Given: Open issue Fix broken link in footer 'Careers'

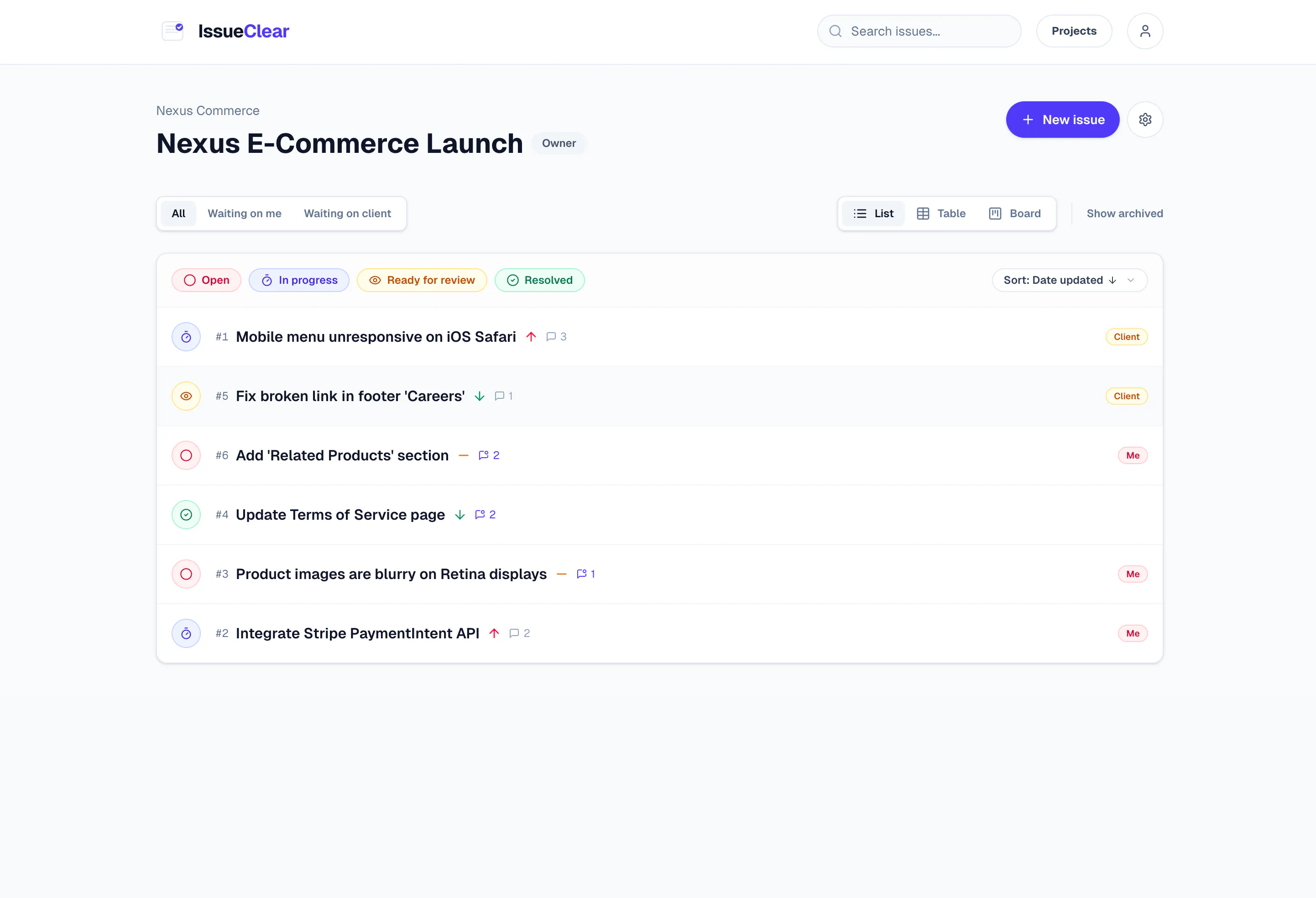Looking at the screenshot, I should coord(350,397).
